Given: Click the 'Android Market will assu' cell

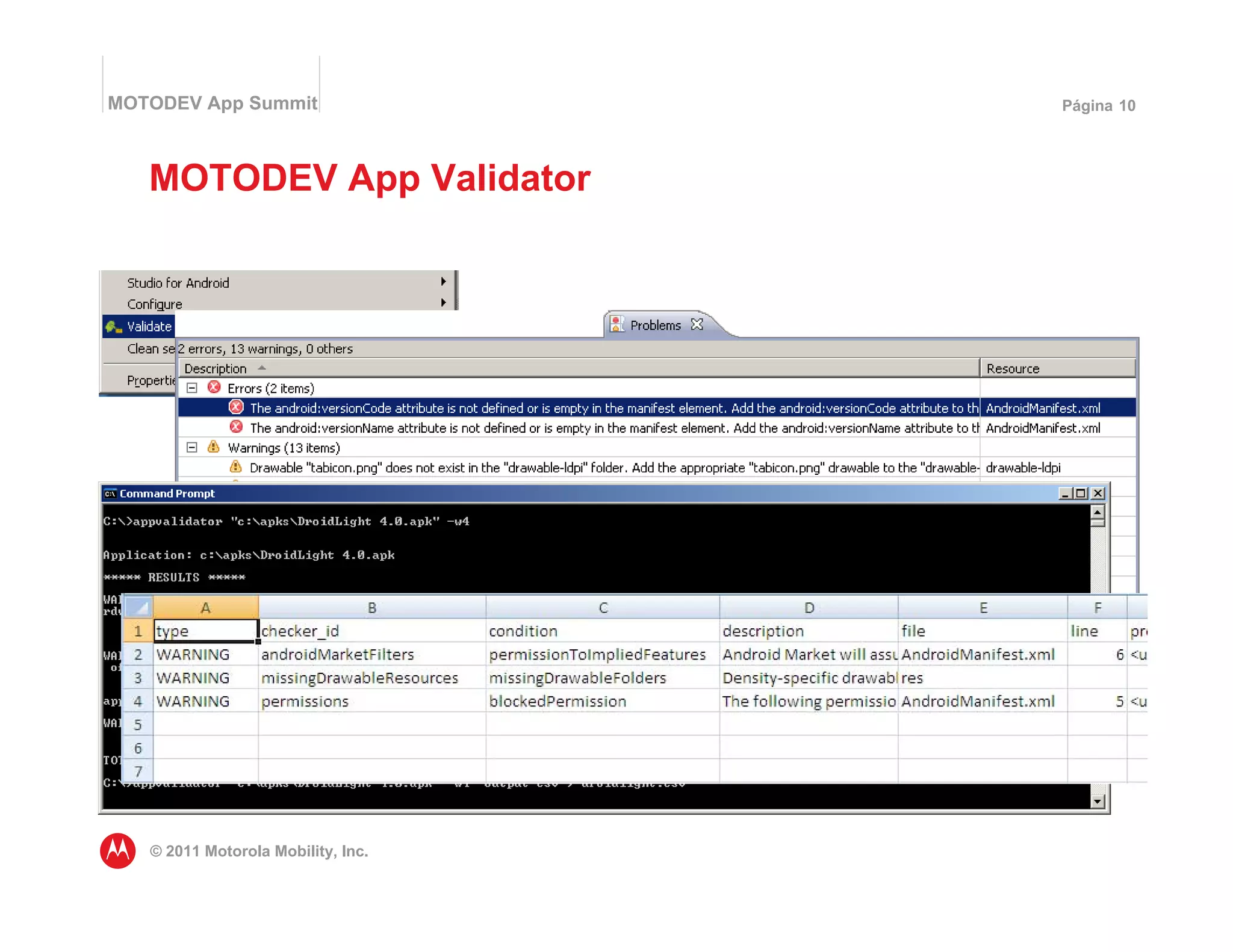Looking at the screenshot, I should [x=809, y=654].
